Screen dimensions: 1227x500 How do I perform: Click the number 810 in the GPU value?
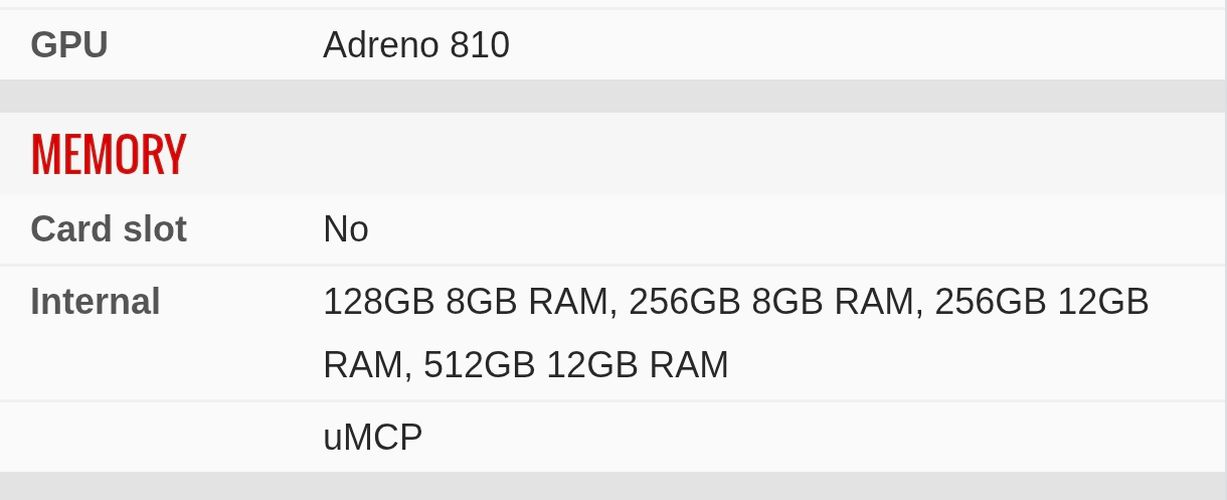[x=480, y=45]
